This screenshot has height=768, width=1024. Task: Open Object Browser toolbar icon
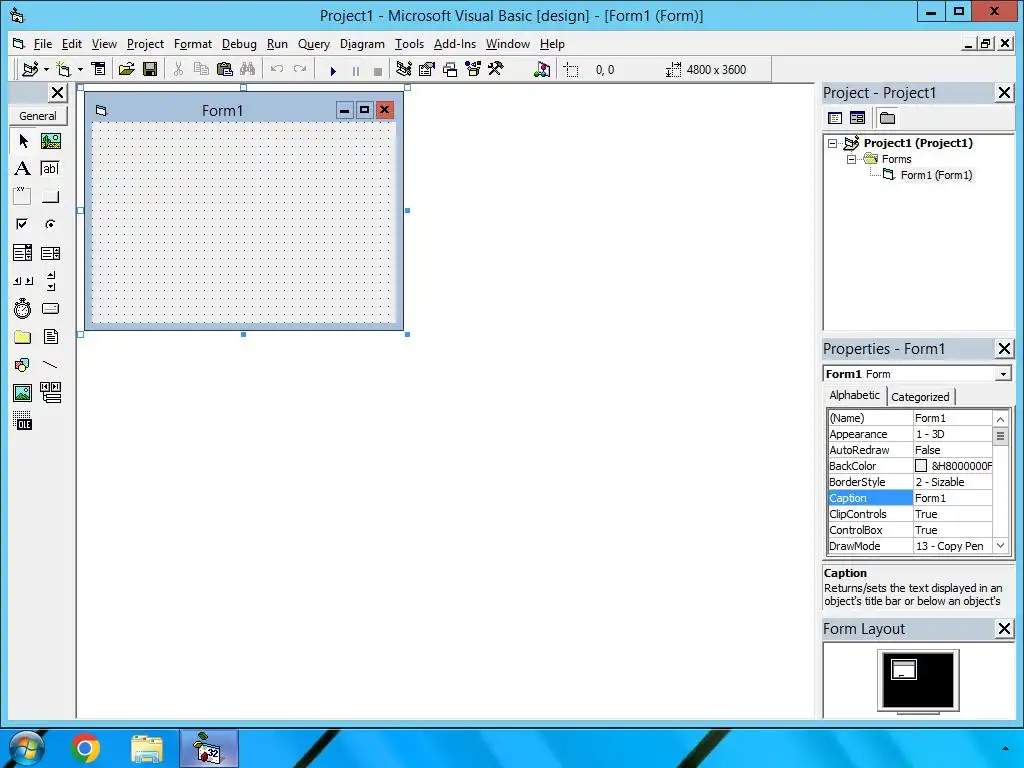coord(473,69)
